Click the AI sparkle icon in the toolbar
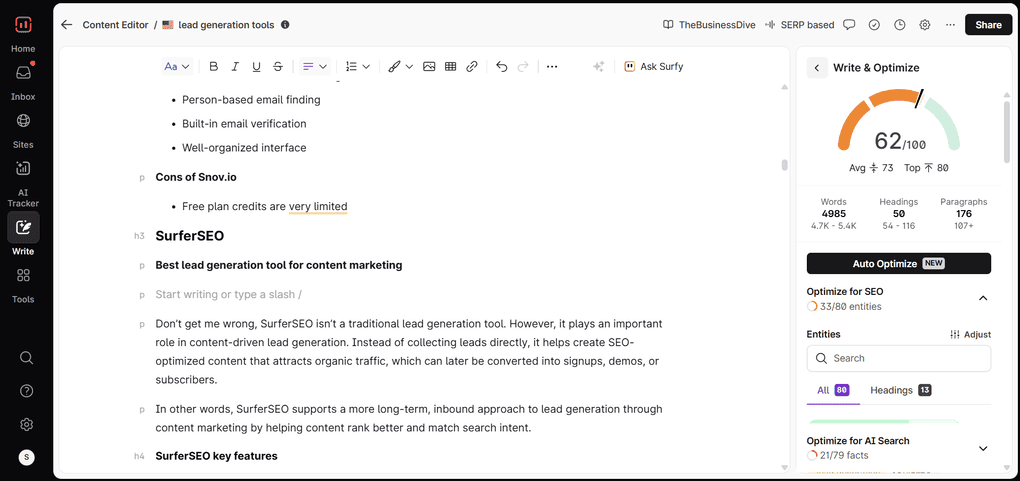The image size is (1020, 481). pos(598,66)
